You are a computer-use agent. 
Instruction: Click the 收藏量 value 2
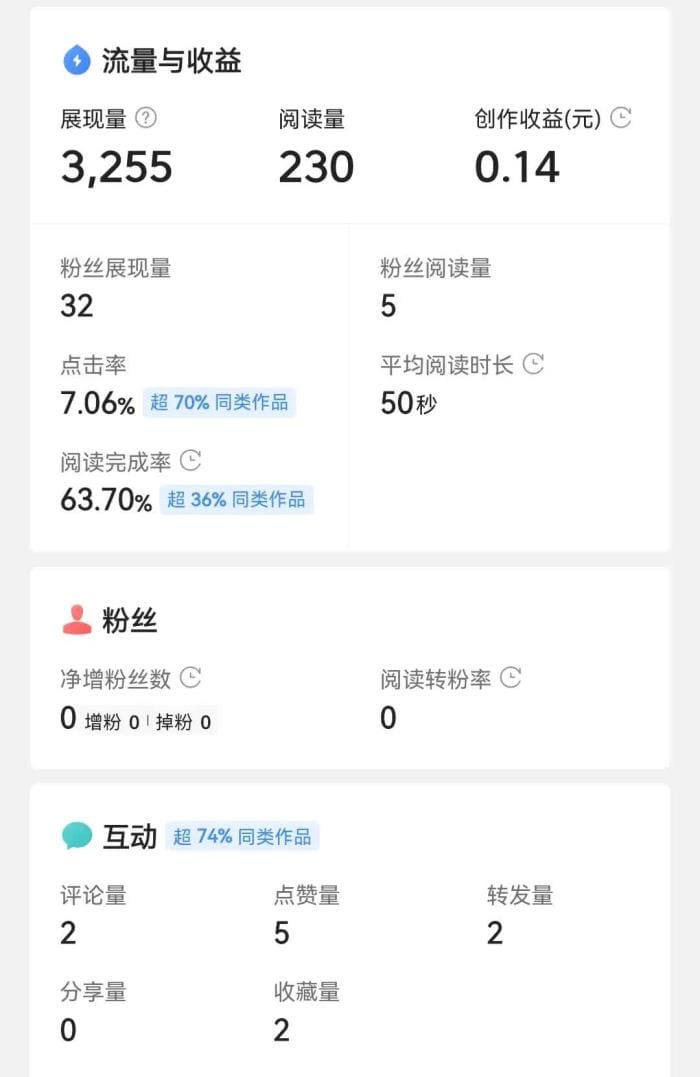coord(281,1029)
